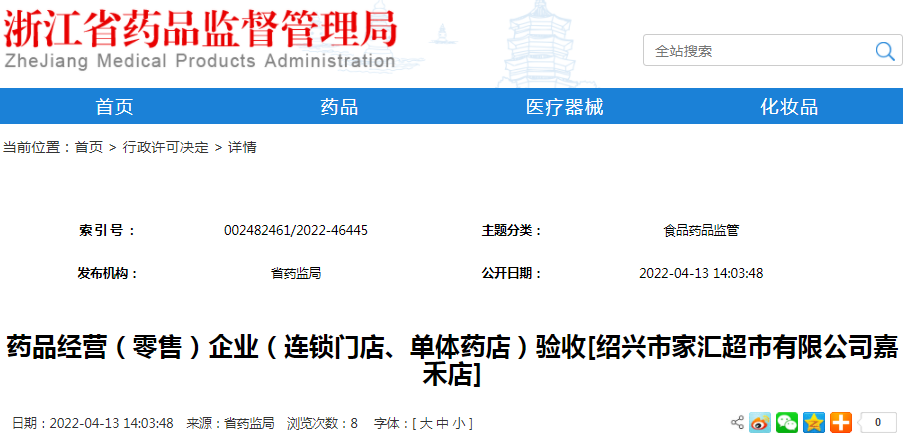Share via the generic share icon
Screen dimensions: 903x442
click(738, 423)
